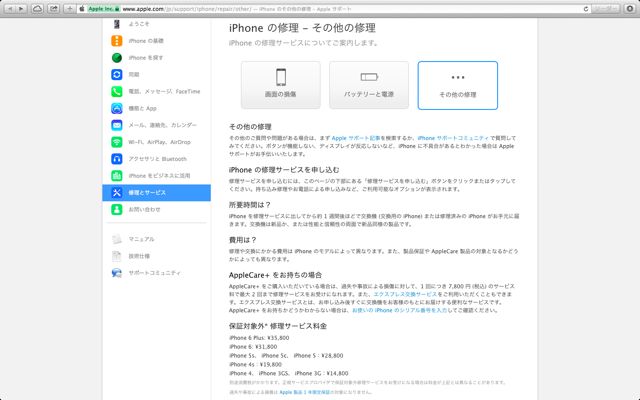
Task: Open the orange iPhone の基礎 sidebar icon
Action: pyautogui.click(x=117, y=41)
